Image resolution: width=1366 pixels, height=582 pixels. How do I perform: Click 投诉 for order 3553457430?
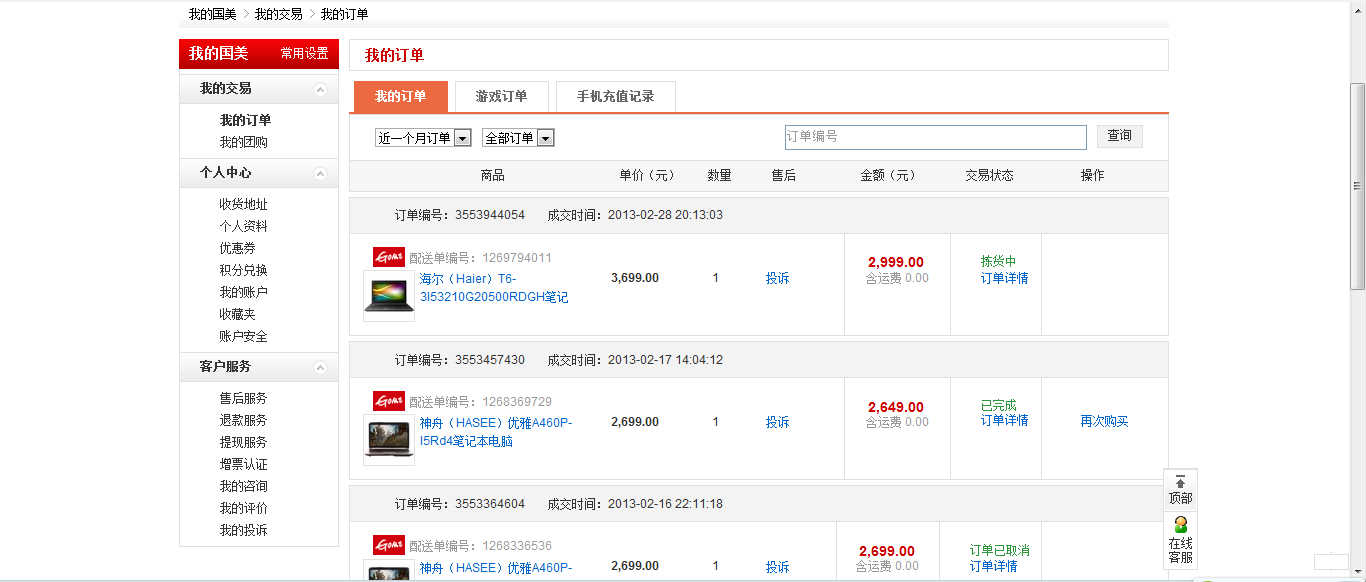coord(777,422)
